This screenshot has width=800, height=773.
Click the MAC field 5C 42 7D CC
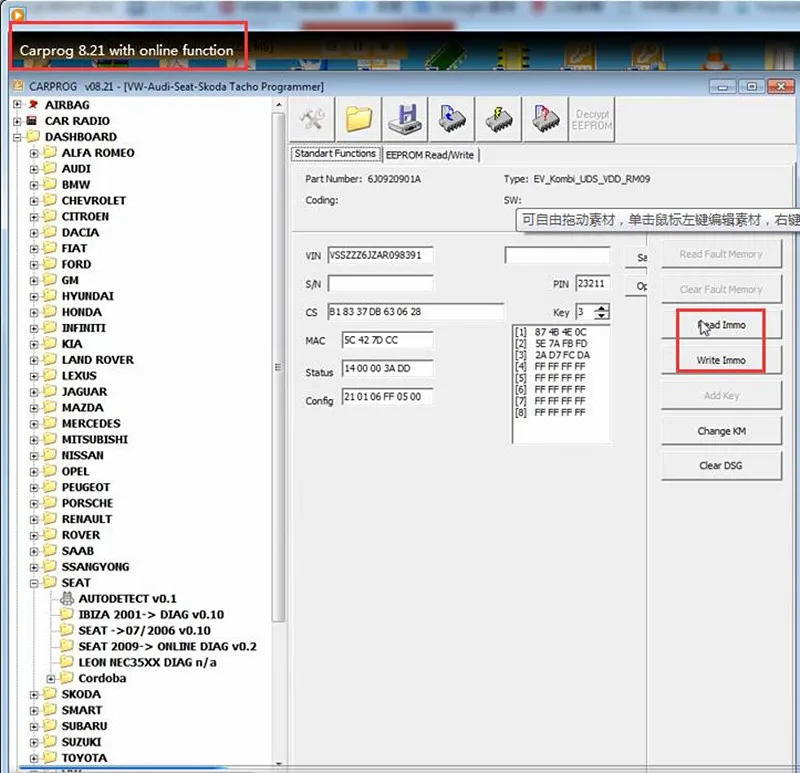point(388,340)
